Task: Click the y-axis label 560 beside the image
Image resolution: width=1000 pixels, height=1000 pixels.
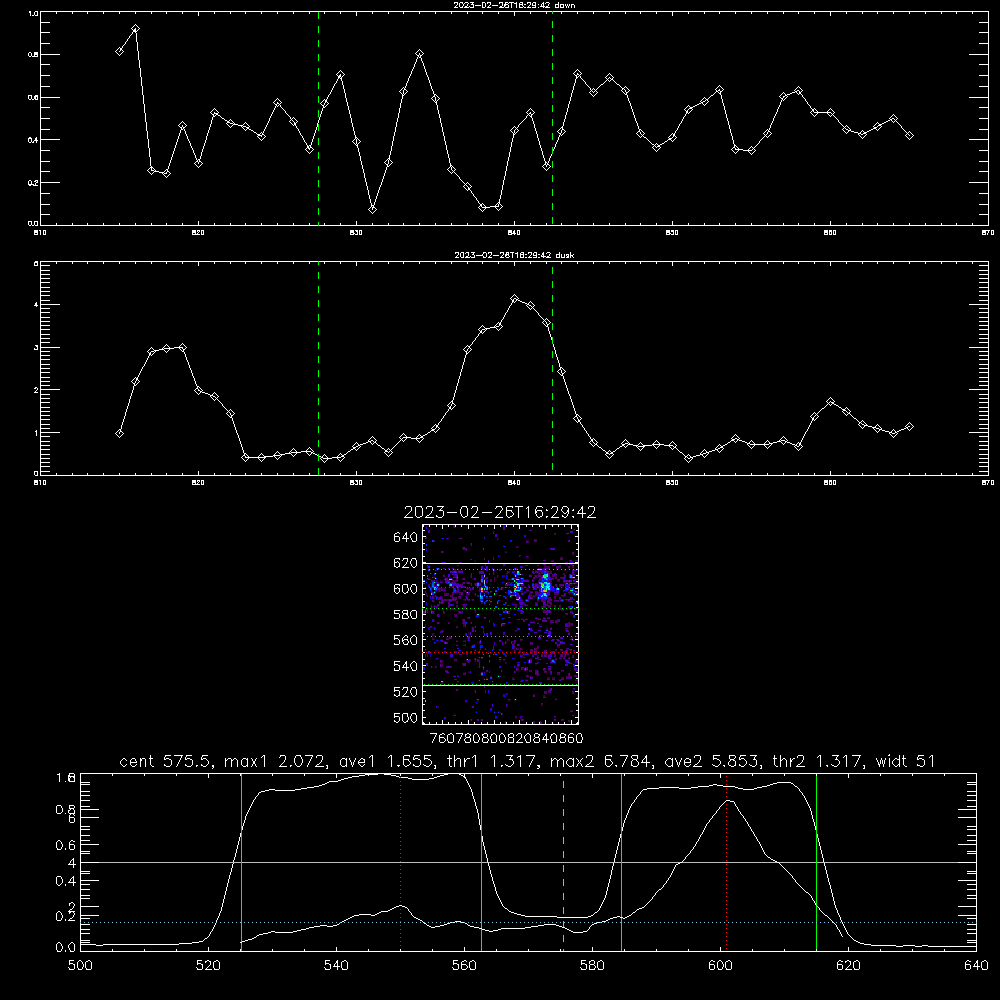Action: [406, 640]
